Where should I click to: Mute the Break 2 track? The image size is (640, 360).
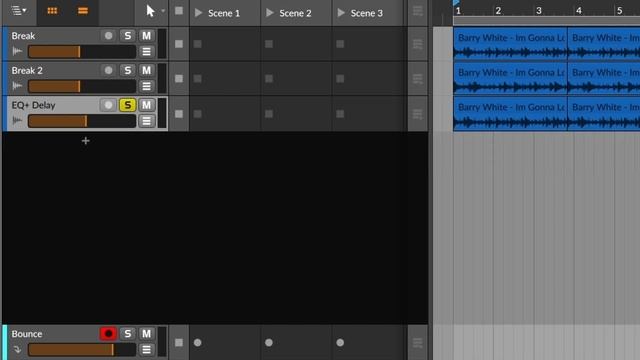click(x=146, y=70)
